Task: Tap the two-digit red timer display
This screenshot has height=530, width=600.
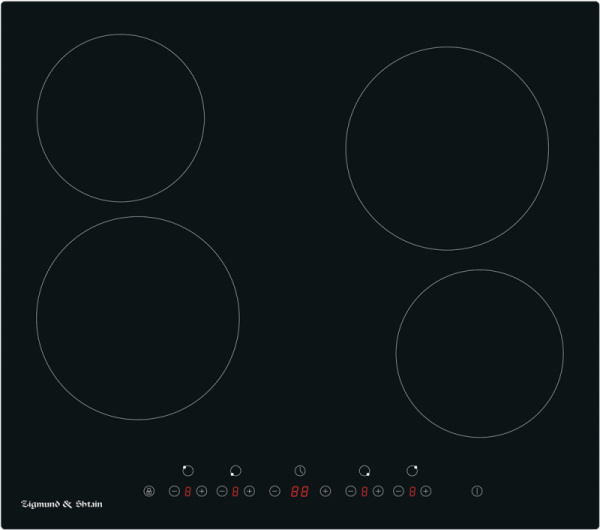Action: [299, 491]
